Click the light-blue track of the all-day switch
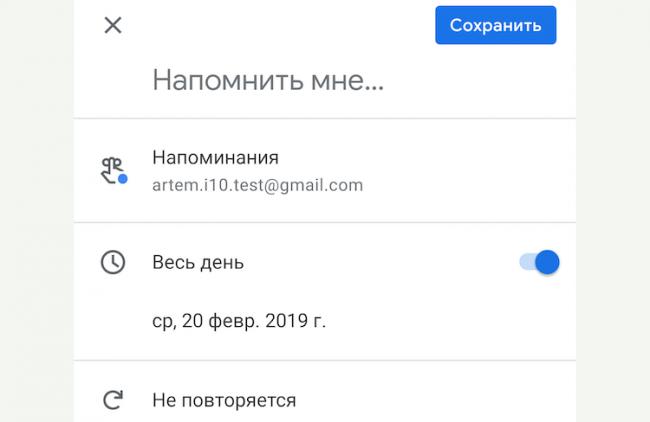This screenshot has height=422, width=650. pyautogui.click(x=526, y=262)
